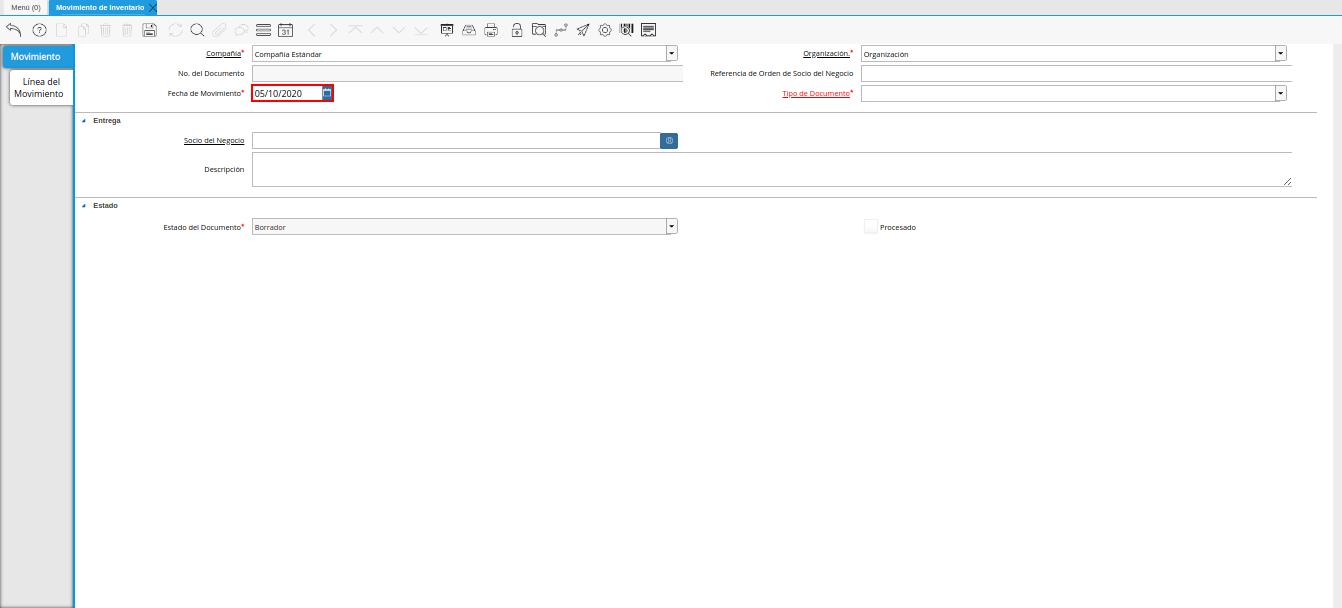Click the detail record down chevron
This screenshot has height=608, width=1342.
tap(399, 30)
